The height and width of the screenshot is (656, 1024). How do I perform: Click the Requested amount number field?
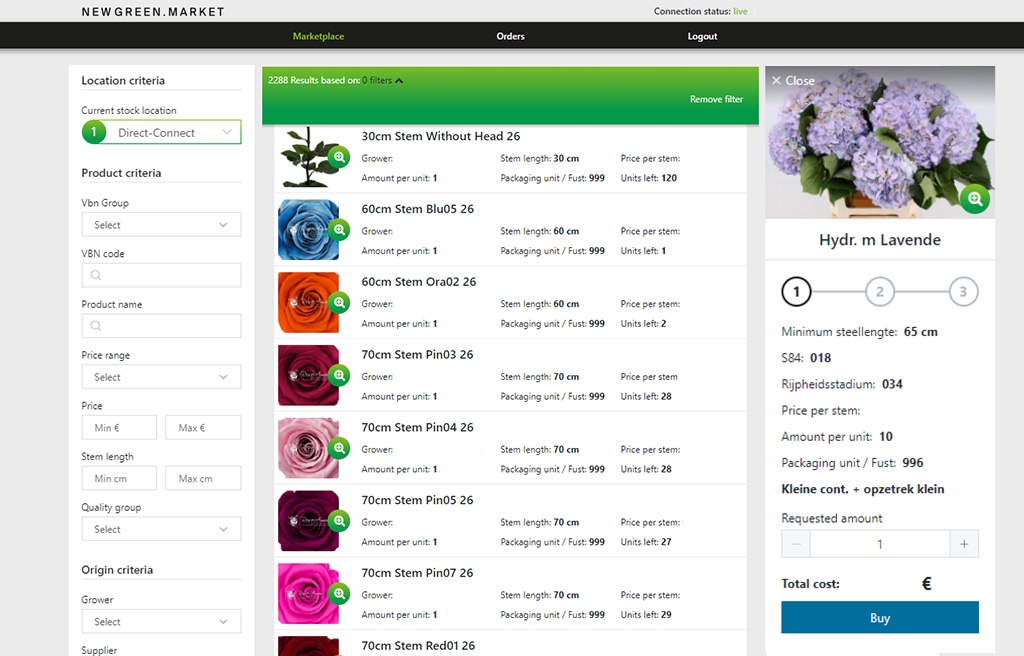click(880, 544)
